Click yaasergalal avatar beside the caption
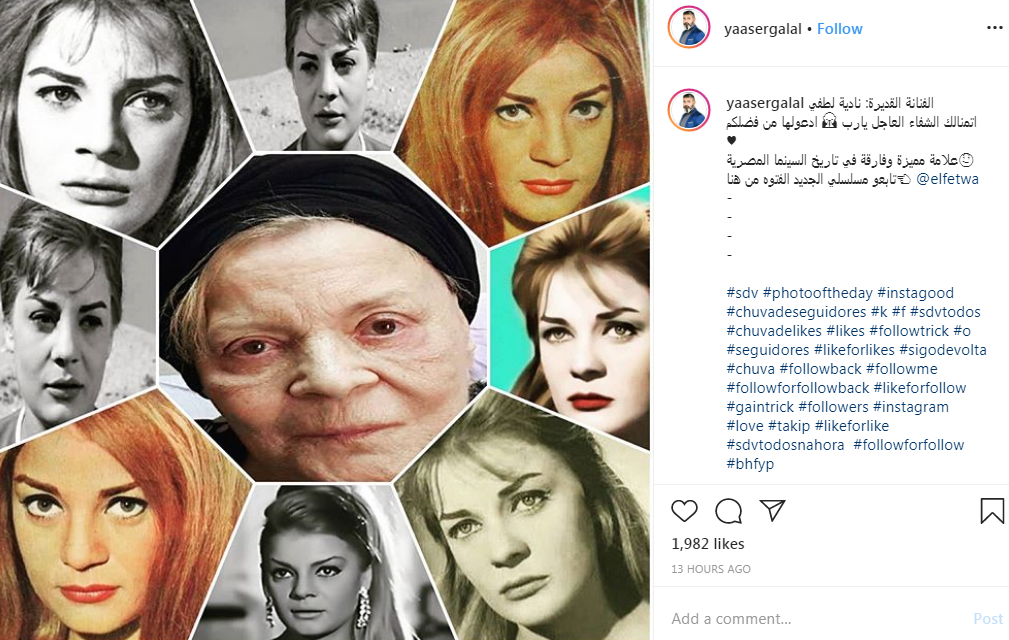1009x640 pixels. (x=689, y=110)
